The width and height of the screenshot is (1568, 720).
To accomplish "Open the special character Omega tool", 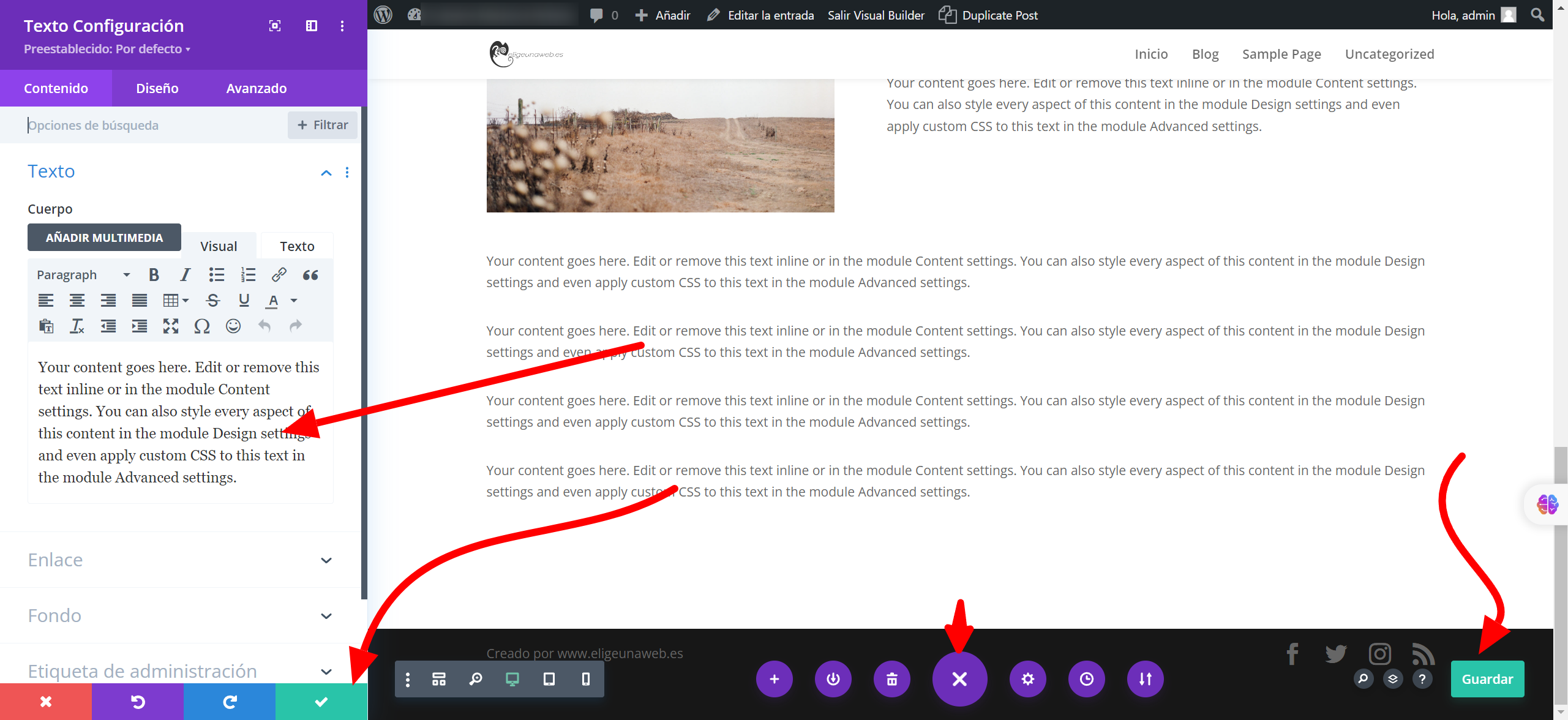I will (x=201, y=326).
